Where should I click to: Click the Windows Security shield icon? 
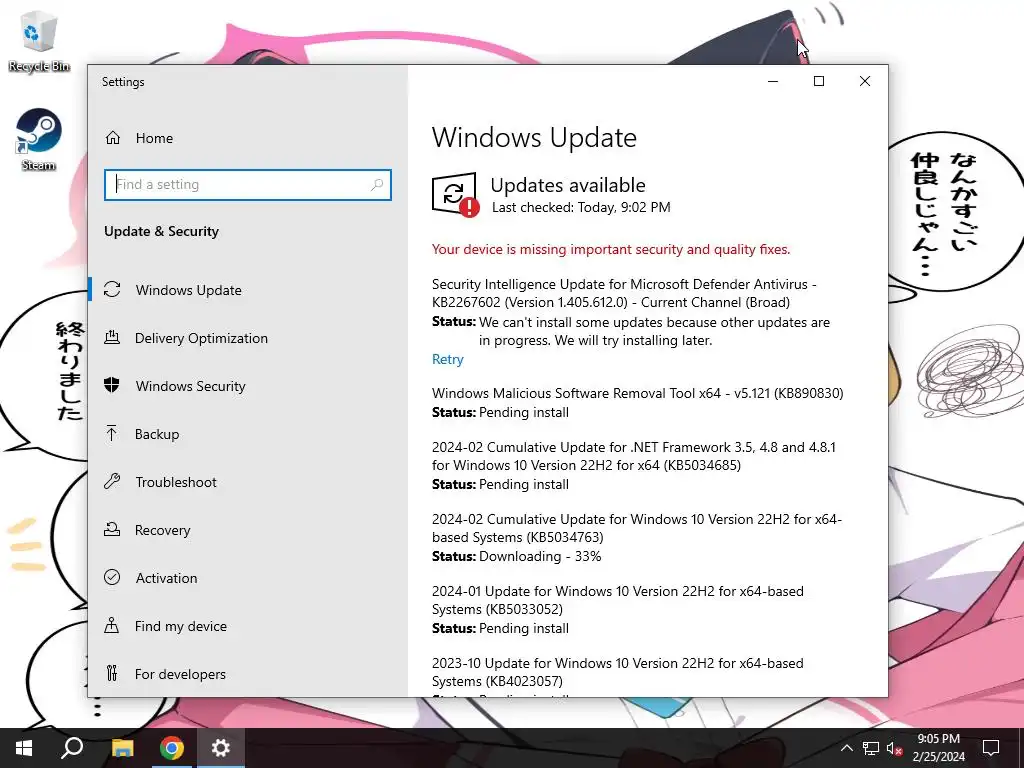pos(112,385)
